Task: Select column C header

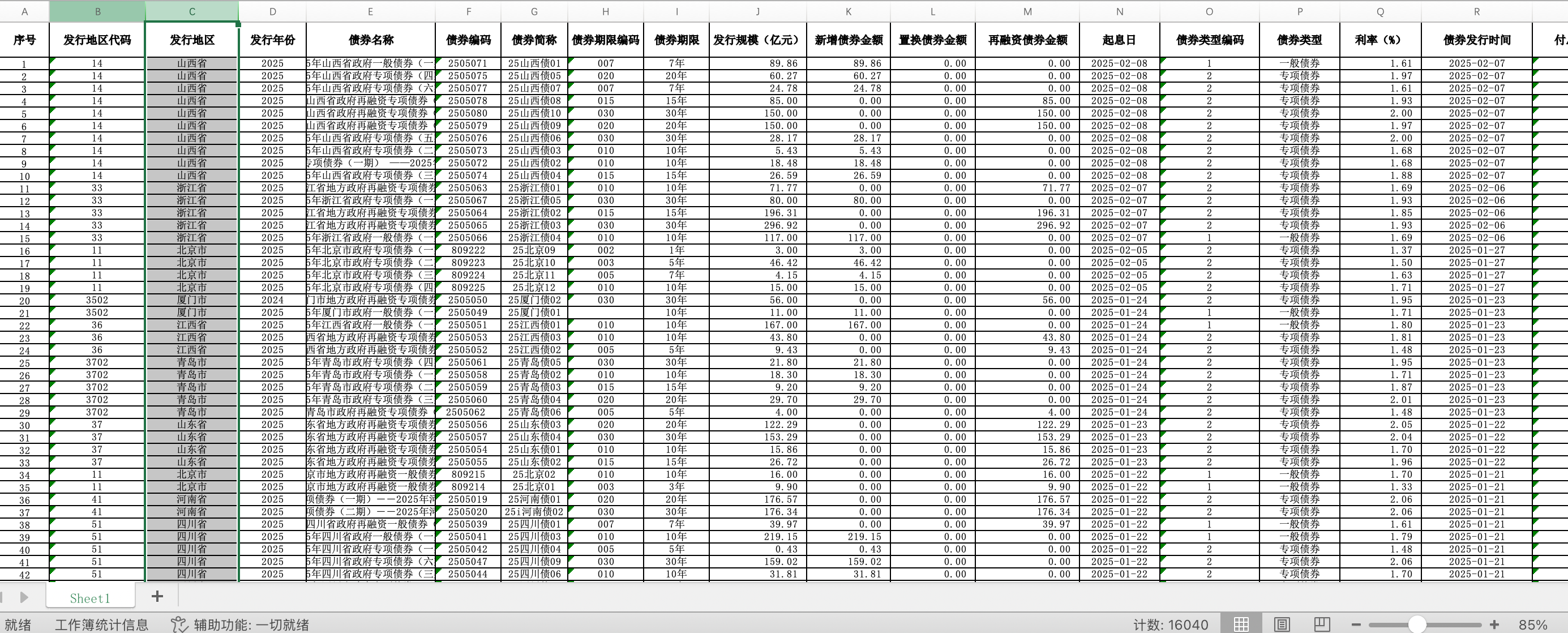Action: click(x=192, y=11)
